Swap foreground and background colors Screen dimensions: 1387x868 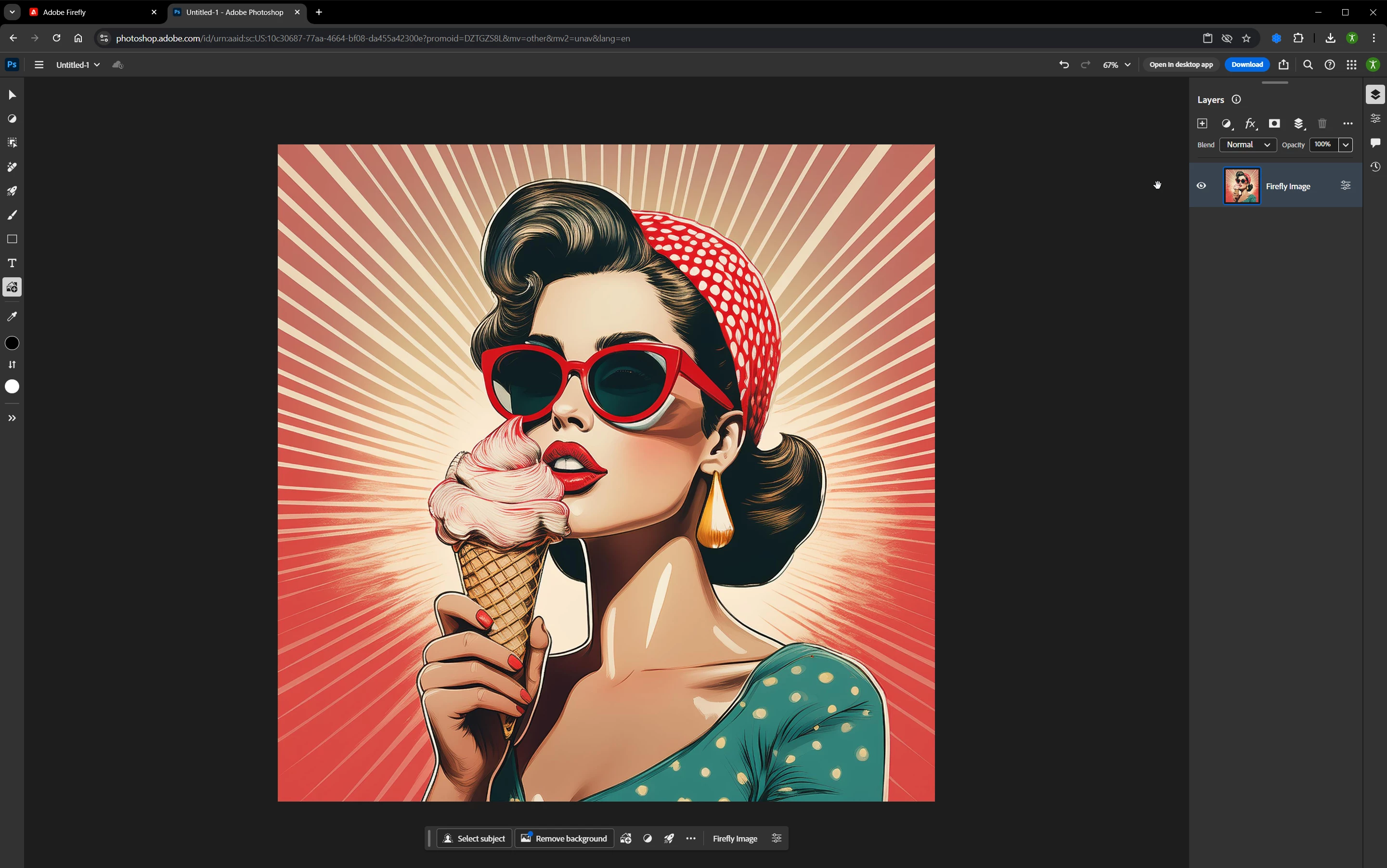coord(12,364)
